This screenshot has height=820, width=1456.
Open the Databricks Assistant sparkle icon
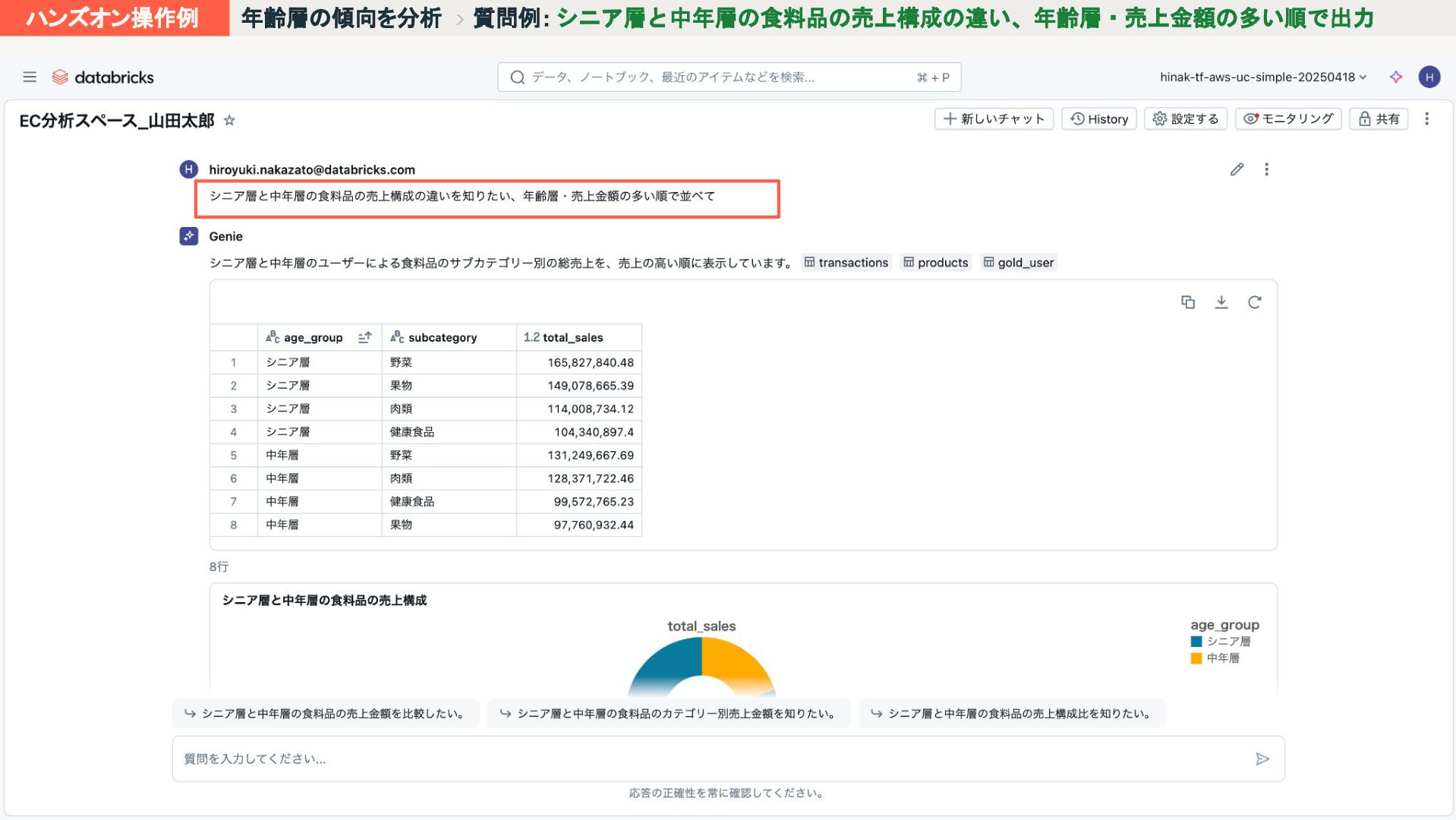[1395, 77]
